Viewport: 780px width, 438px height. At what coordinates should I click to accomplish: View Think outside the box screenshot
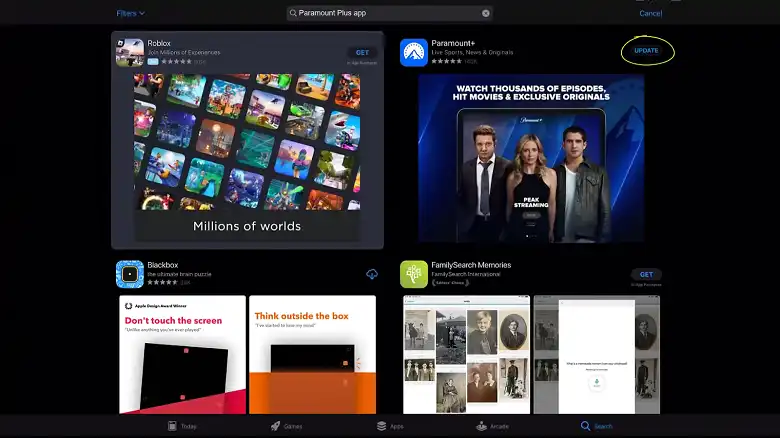(312, 354)
